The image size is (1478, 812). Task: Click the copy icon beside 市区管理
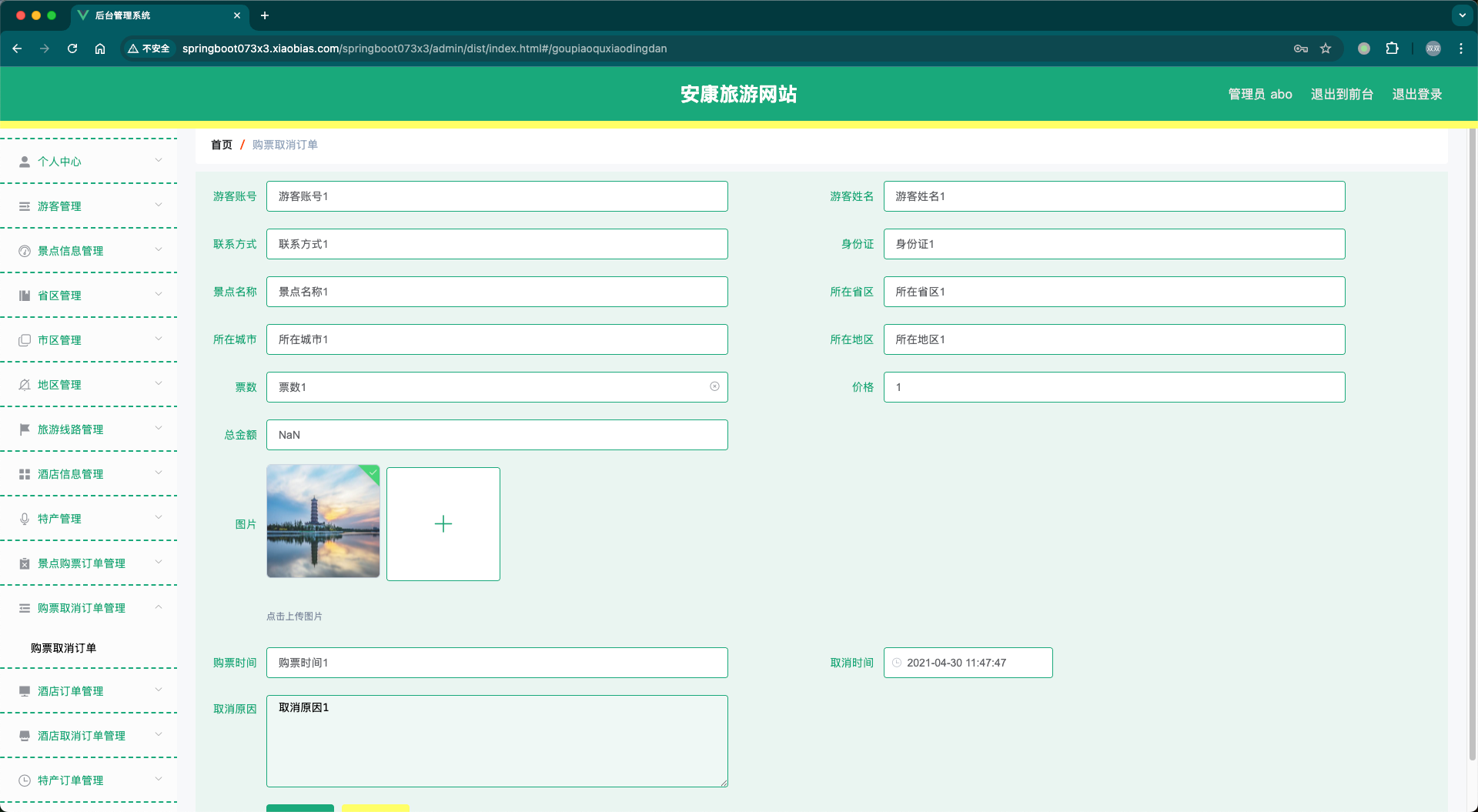(x=25, y=340)
